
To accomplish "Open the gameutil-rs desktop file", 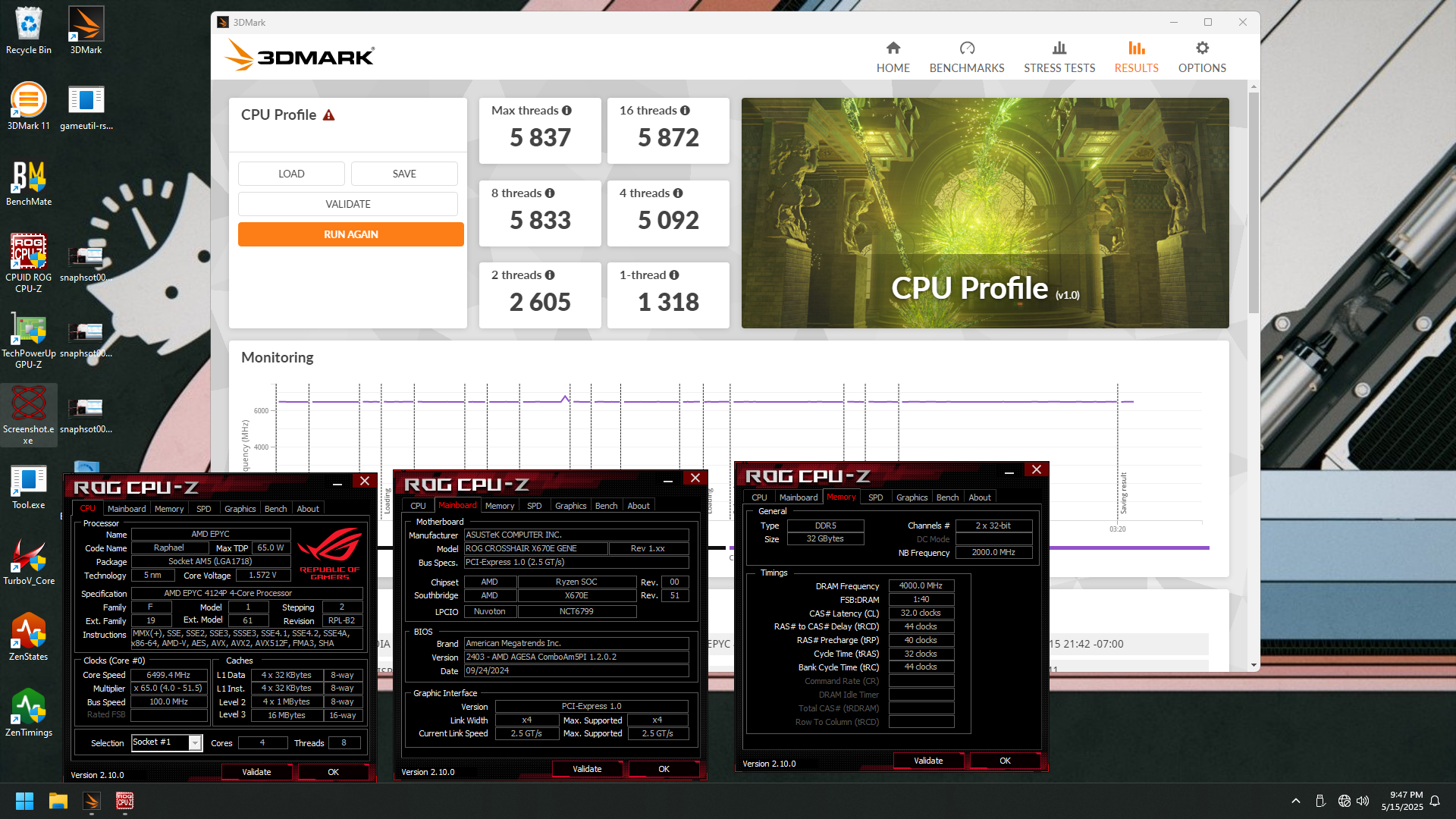I will 86,106.
